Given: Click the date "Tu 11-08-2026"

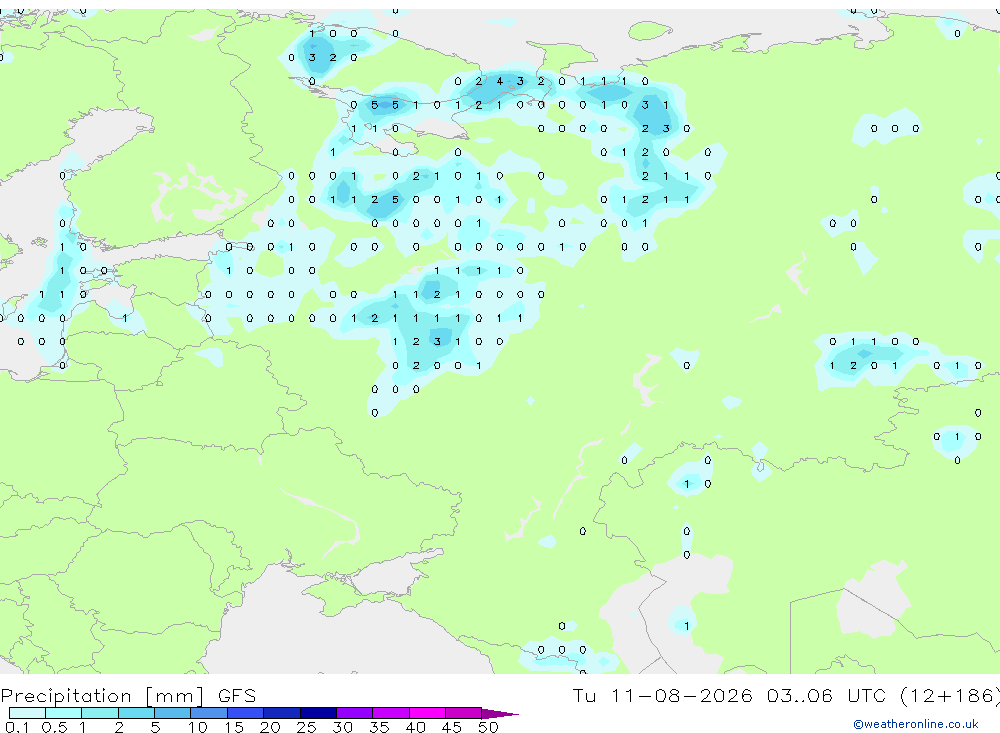Looking at the screenshot, I should coord(663,695).
